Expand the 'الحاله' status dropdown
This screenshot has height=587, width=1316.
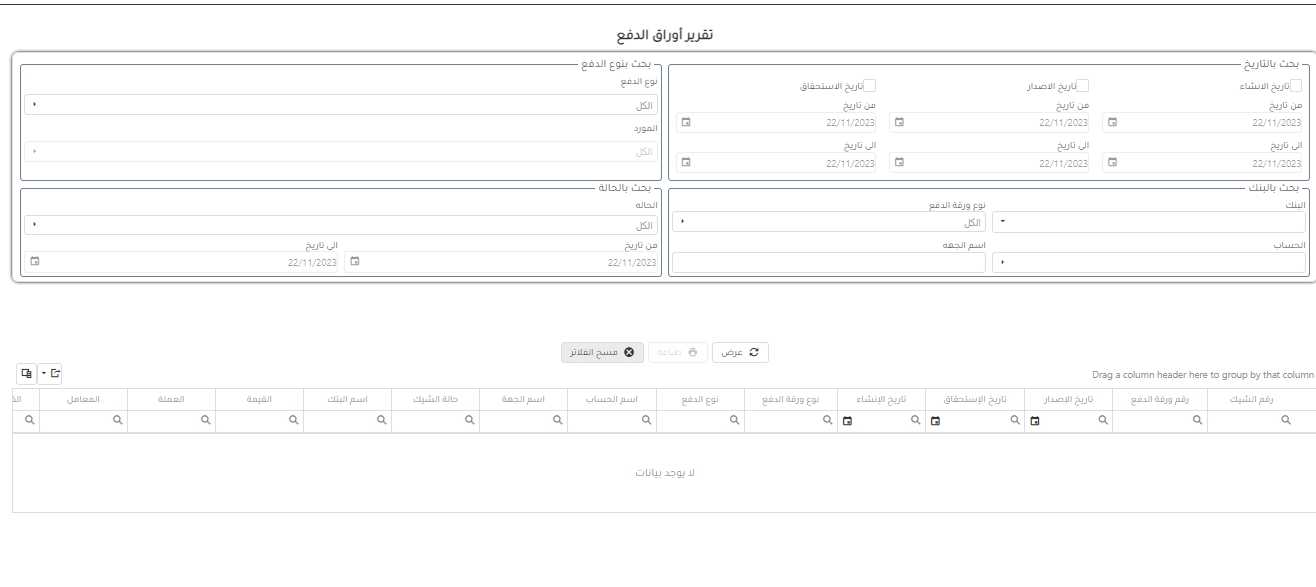[x=35, y=224]
